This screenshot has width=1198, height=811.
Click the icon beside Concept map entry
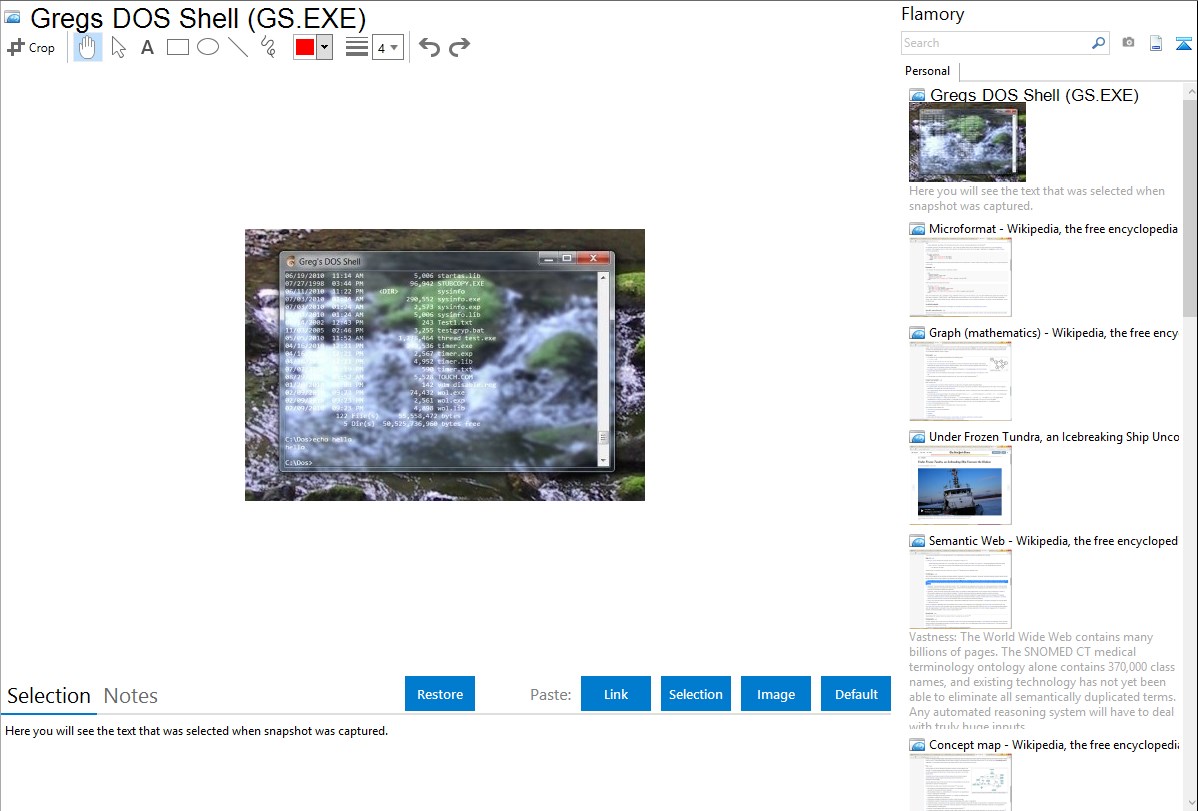[917, 745]
